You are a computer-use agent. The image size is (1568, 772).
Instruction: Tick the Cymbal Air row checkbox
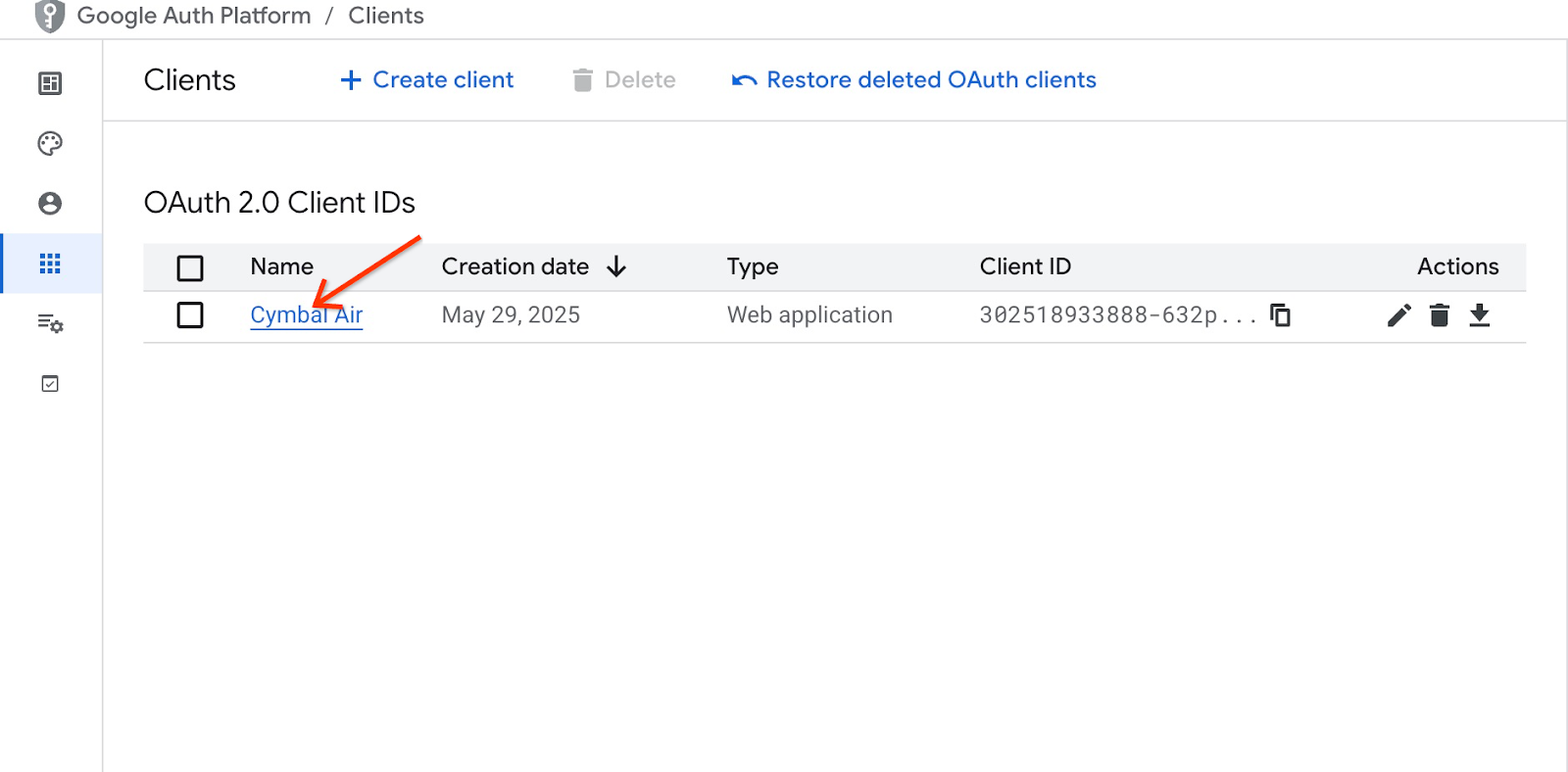click(190, 315)
